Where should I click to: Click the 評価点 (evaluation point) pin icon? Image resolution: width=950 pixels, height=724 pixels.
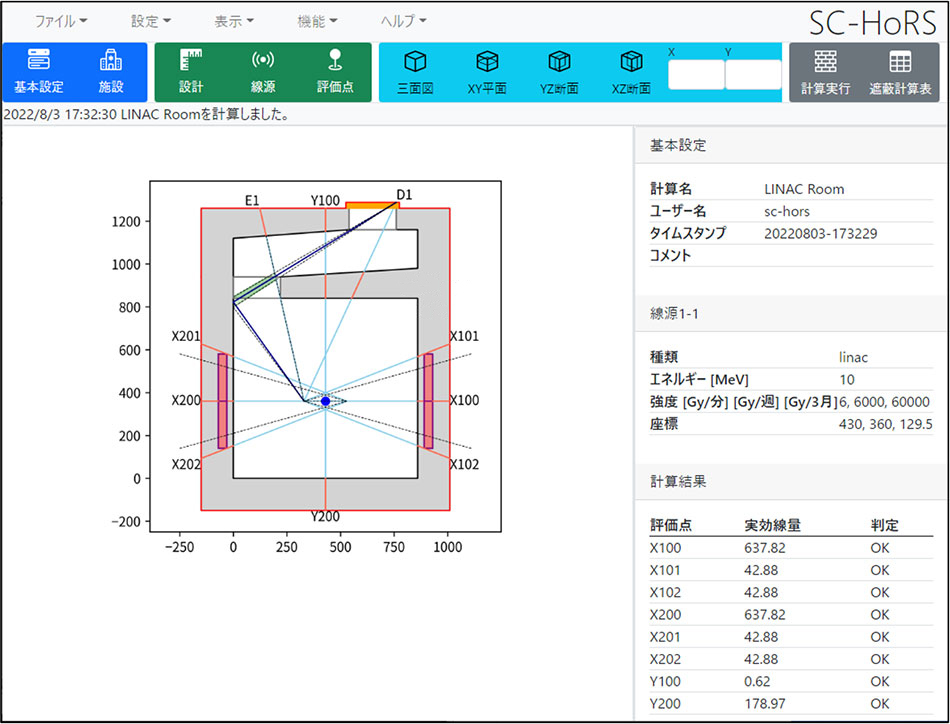pos(335,72)
